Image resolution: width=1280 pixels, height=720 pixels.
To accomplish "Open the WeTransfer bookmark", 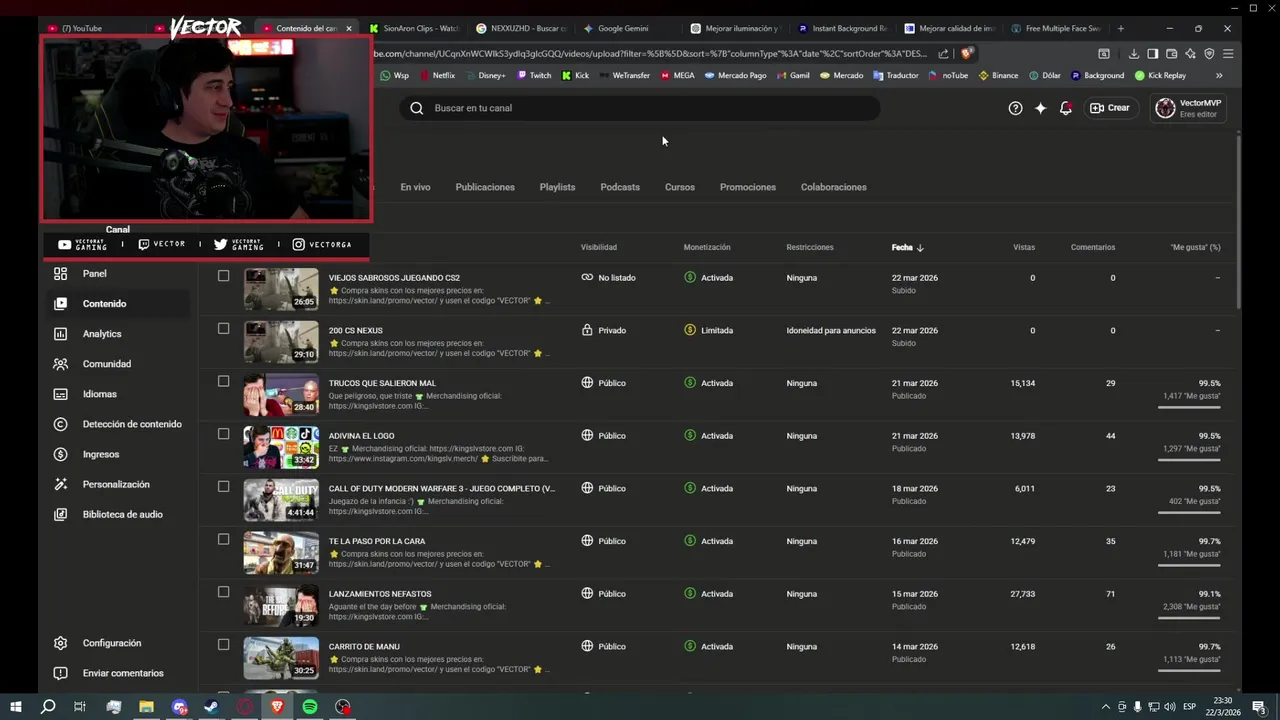I will click(624, 75).
